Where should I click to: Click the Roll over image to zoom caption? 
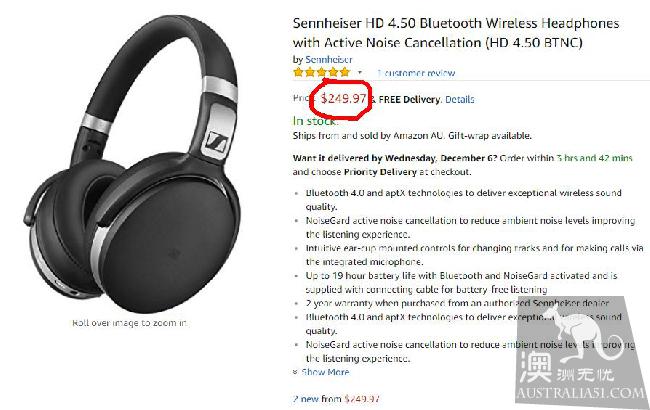click(130, 323)
